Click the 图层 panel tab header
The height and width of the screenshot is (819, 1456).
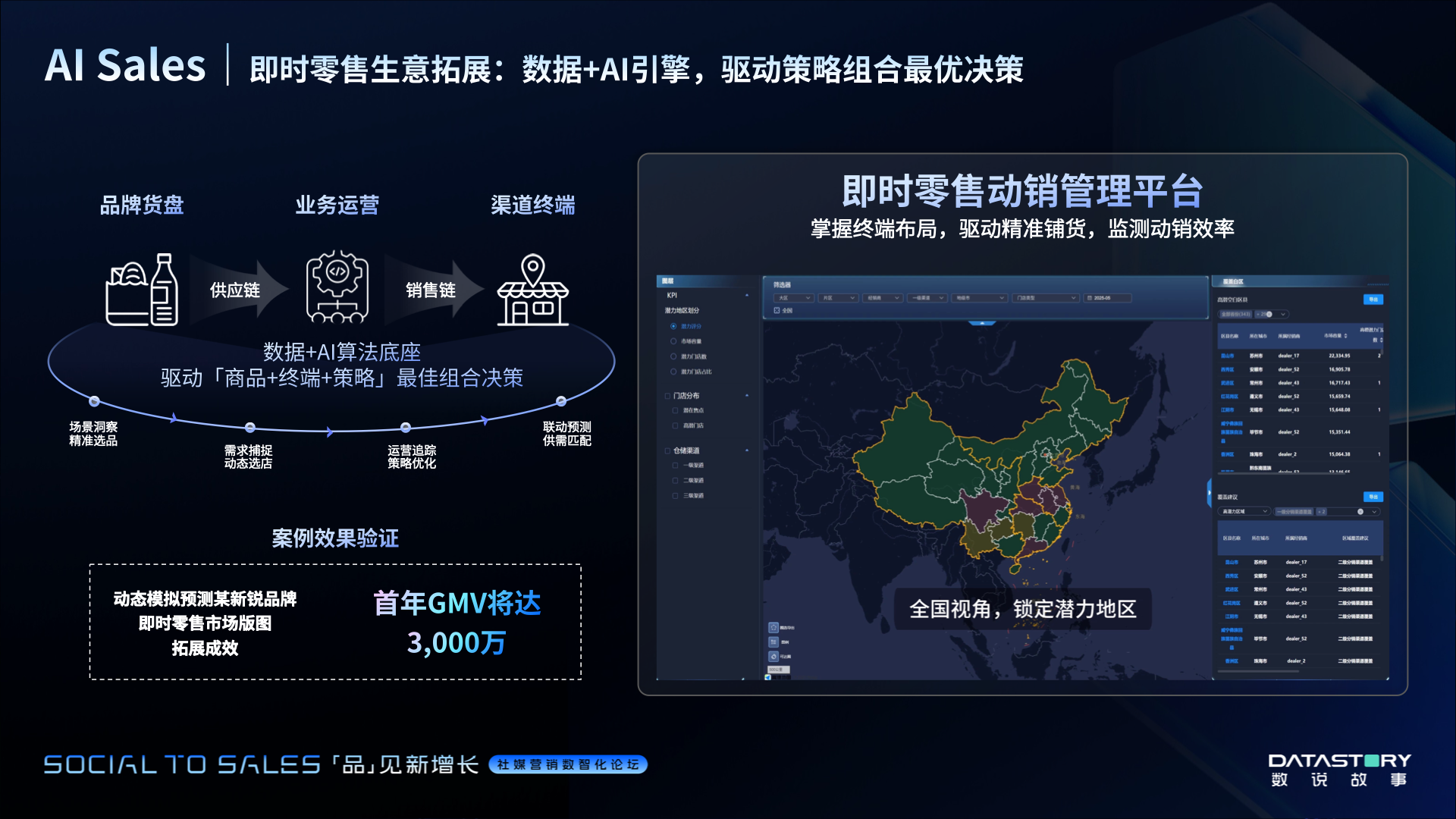pyautogui.click(x=667, y=281)
